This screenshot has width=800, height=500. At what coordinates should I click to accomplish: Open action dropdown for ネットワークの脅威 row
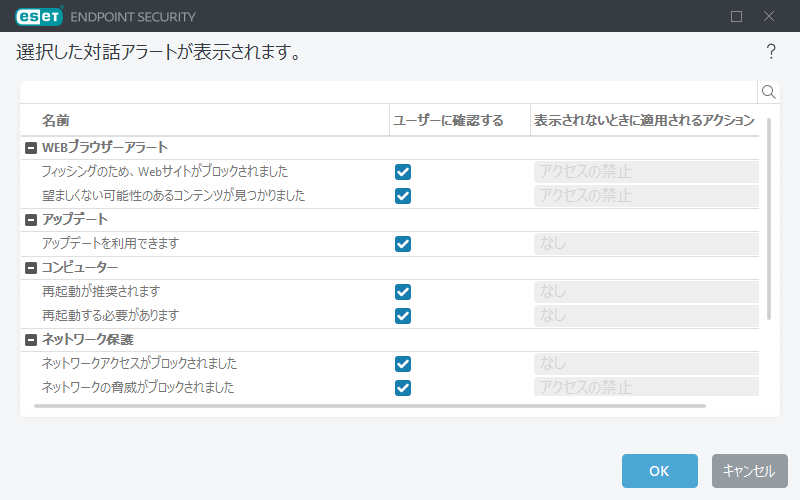(x=646, y=387)
